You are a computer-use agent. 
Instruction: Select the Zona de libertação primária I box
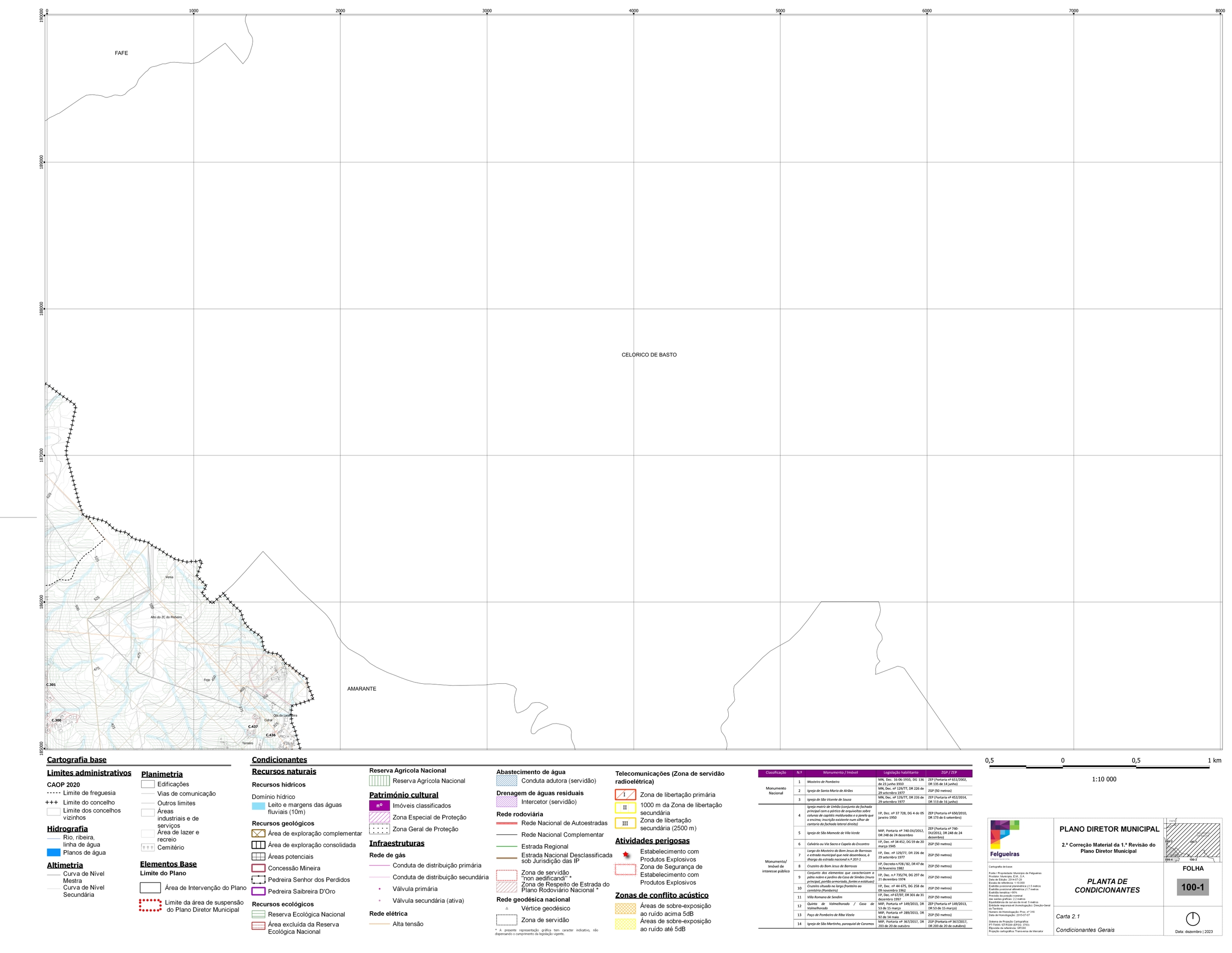625,795
